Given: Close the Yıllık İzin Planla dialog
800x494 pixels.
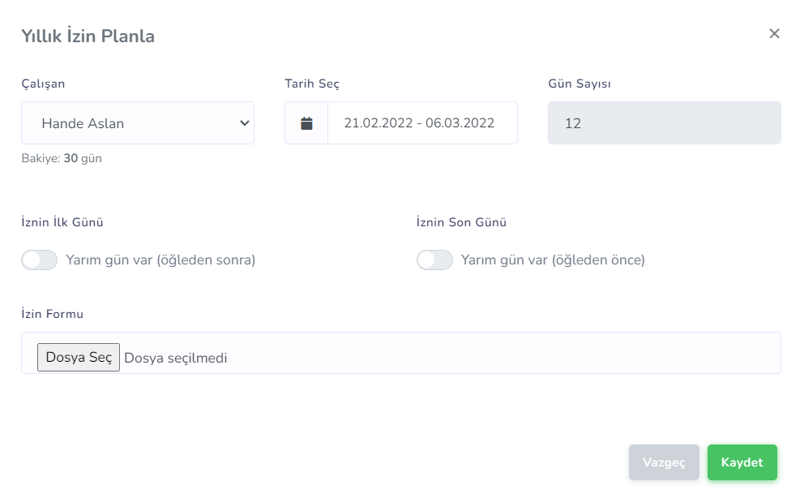Looking at the screenshot, I should coord(774,34).
